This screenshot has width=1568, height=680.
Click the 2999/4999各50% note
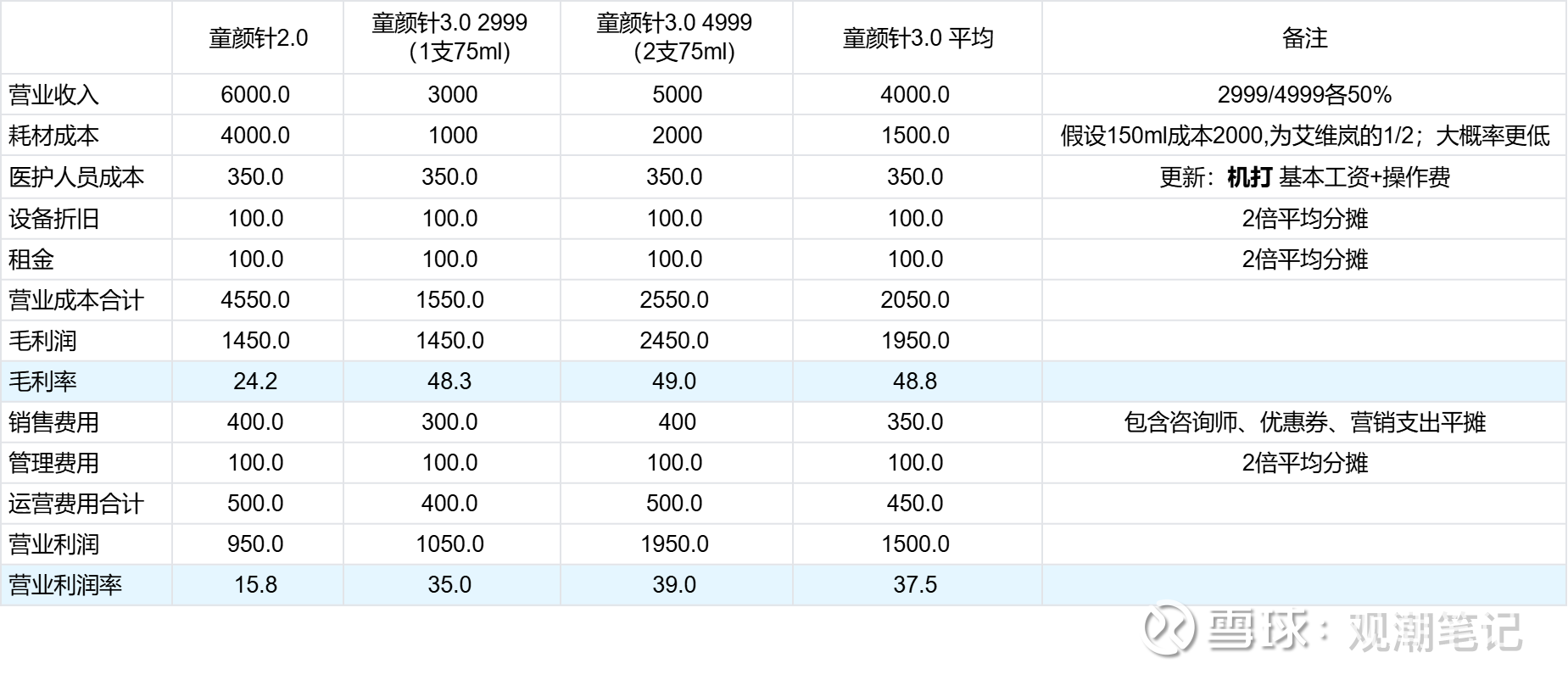pos(1304,95)
